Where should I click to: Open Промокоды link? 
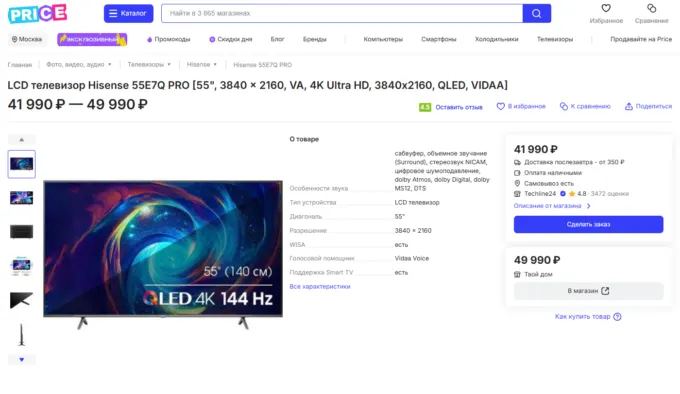169,39
